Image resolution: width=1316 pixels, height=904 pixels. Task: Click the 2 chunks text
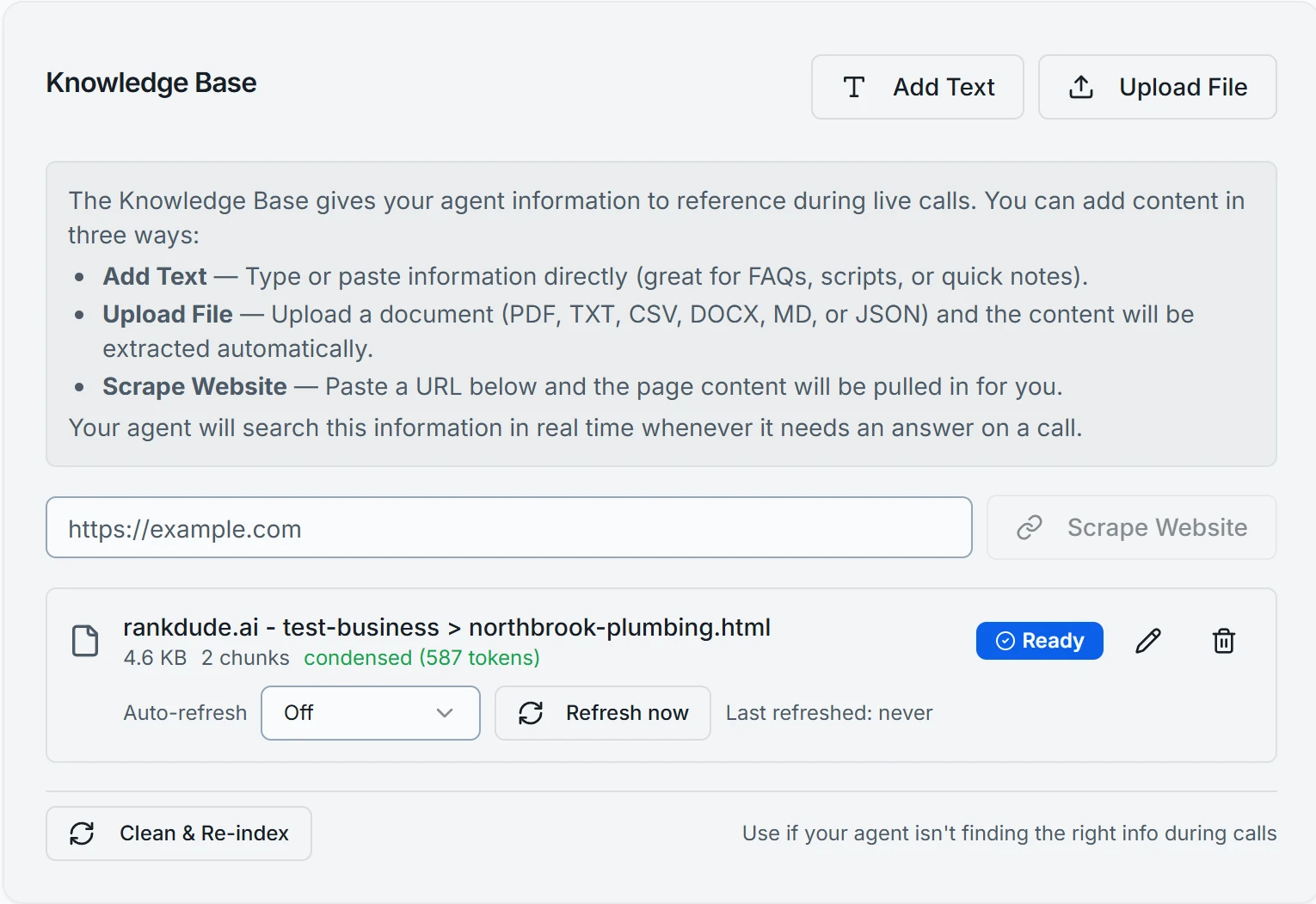(245, 658)
